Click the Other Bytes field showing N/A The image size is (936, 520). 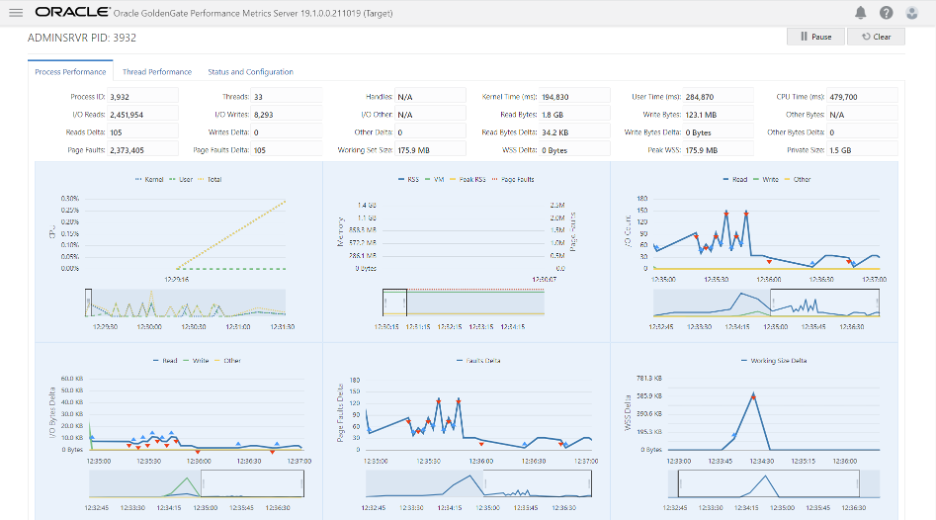pos(862,114)
